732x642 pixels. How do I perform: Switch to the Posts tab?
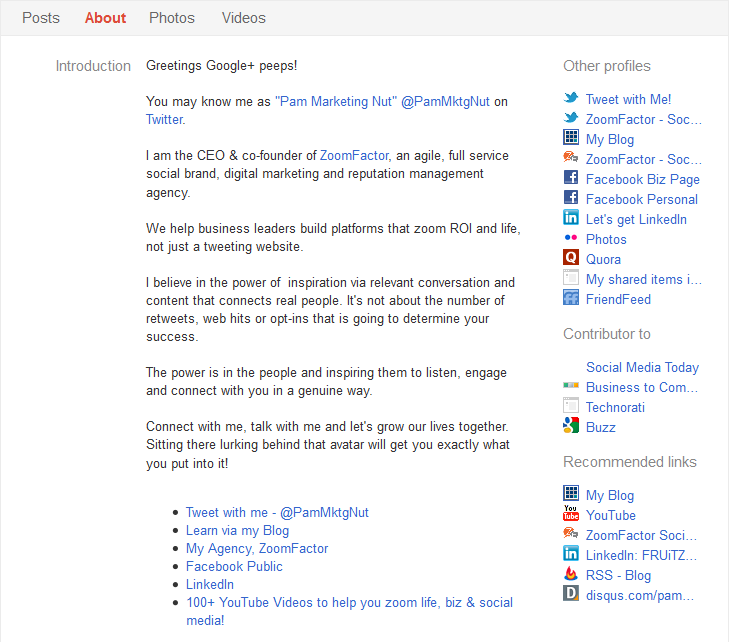tap(41, 18)
